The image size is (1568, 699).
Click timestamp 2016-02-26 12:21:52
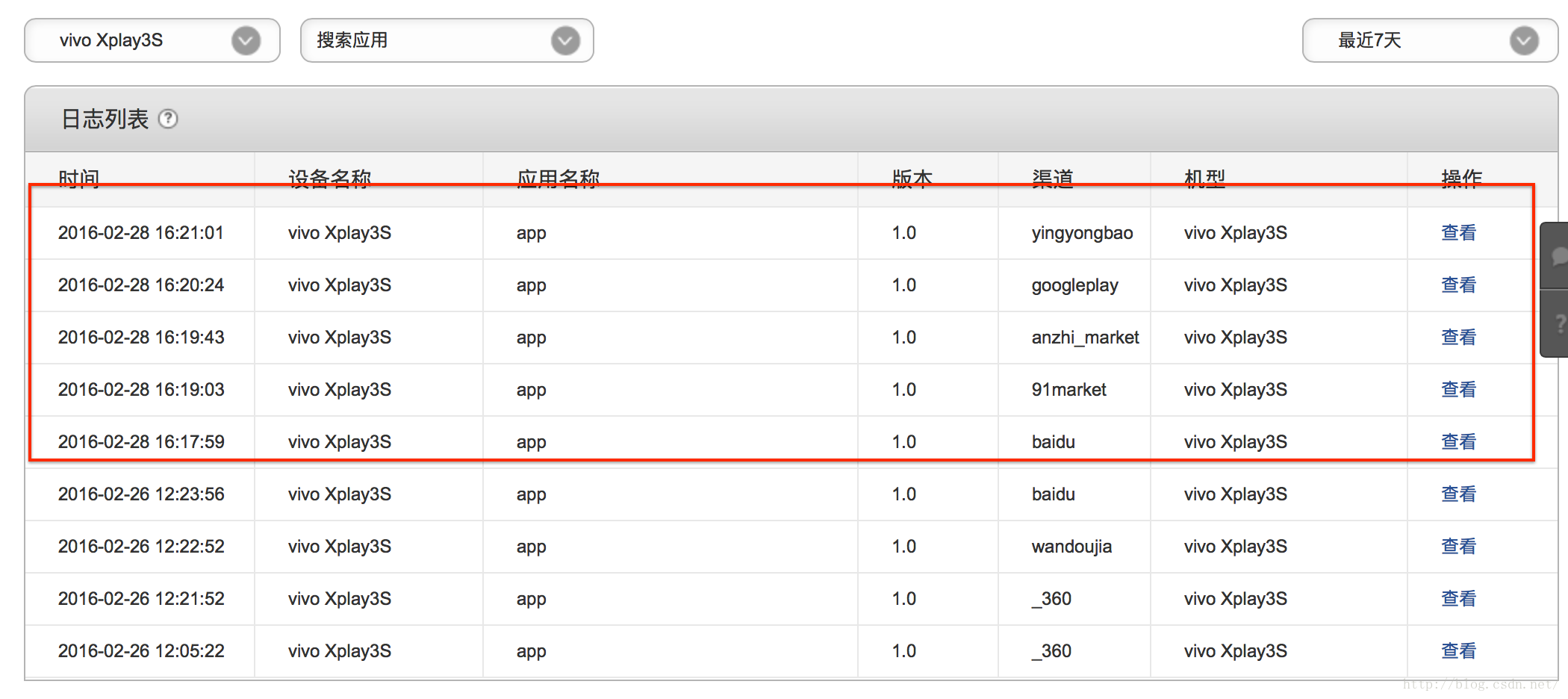coord(141,599)
